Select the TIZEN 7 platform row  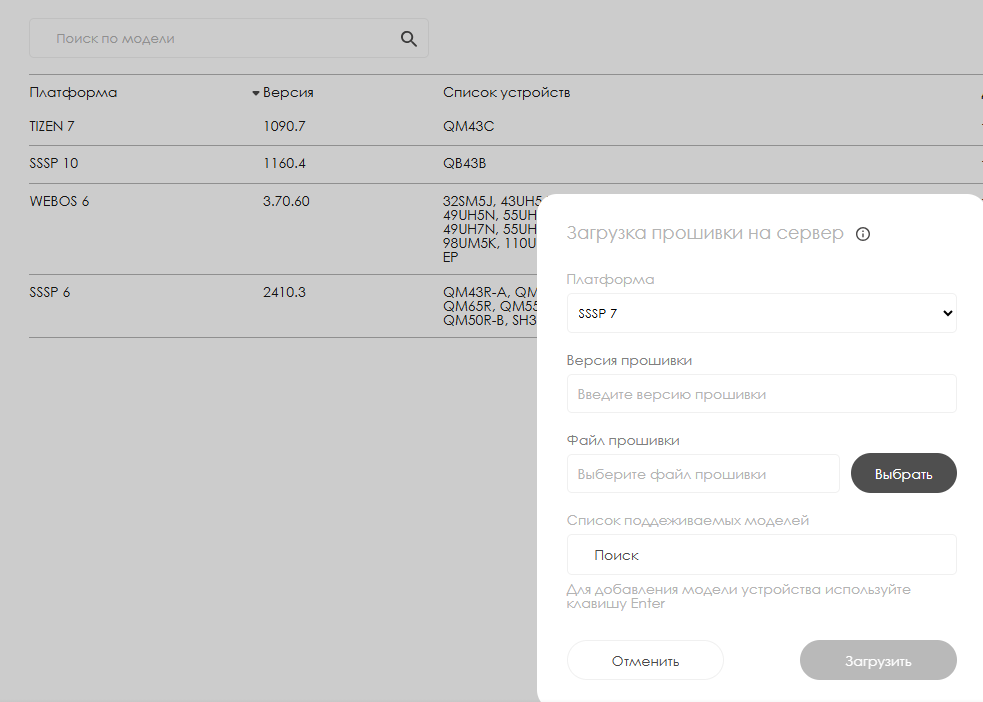52,127
